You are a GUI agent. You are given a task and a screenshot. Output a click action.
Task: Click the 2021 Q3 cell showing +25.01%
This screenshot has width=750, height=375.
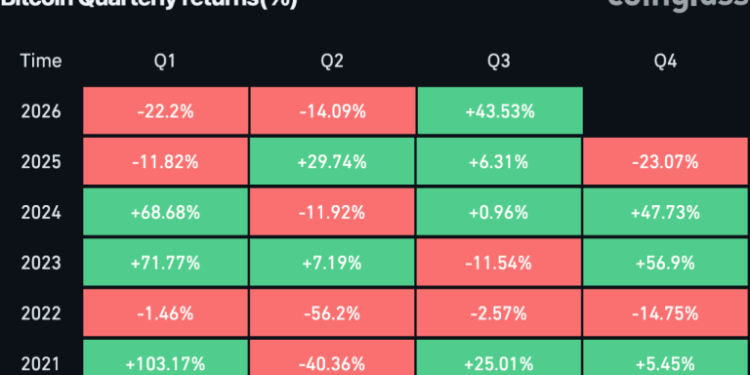click(499, 357)
